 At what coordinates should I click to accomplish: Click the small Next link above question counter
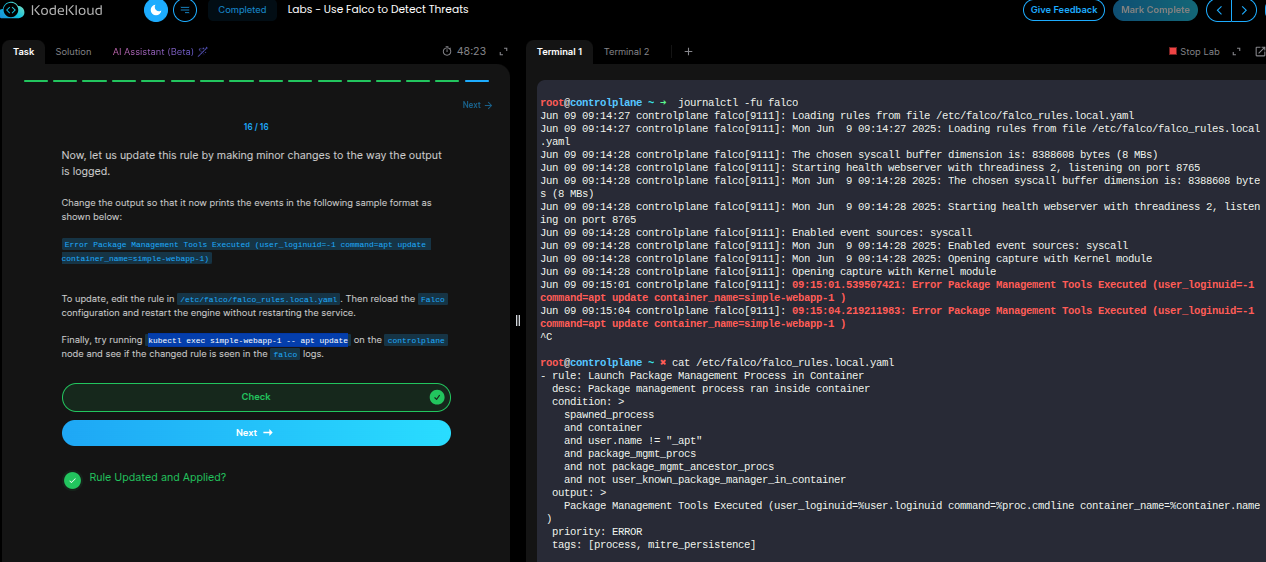point(477,105)
